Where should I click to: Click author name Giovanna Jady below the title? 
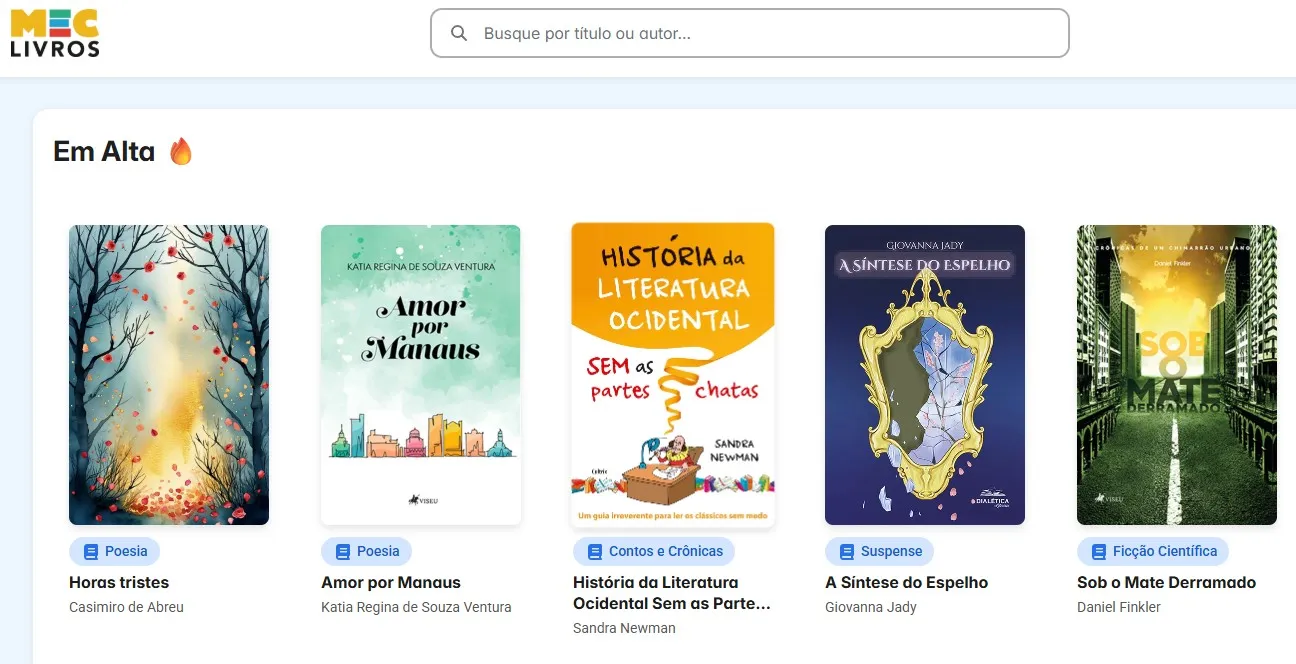(871, 607)
